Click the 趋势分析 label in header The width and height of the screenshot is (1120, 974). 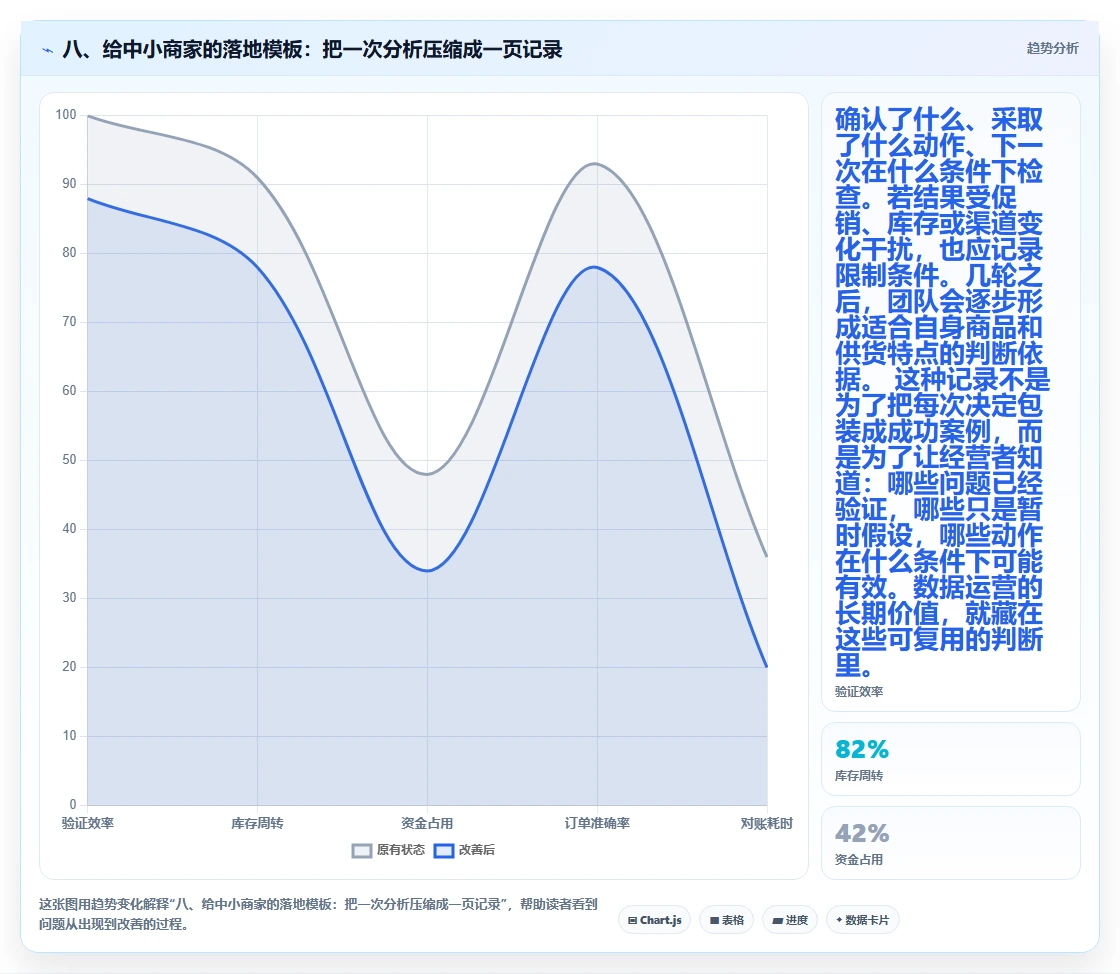[1052, 48]
